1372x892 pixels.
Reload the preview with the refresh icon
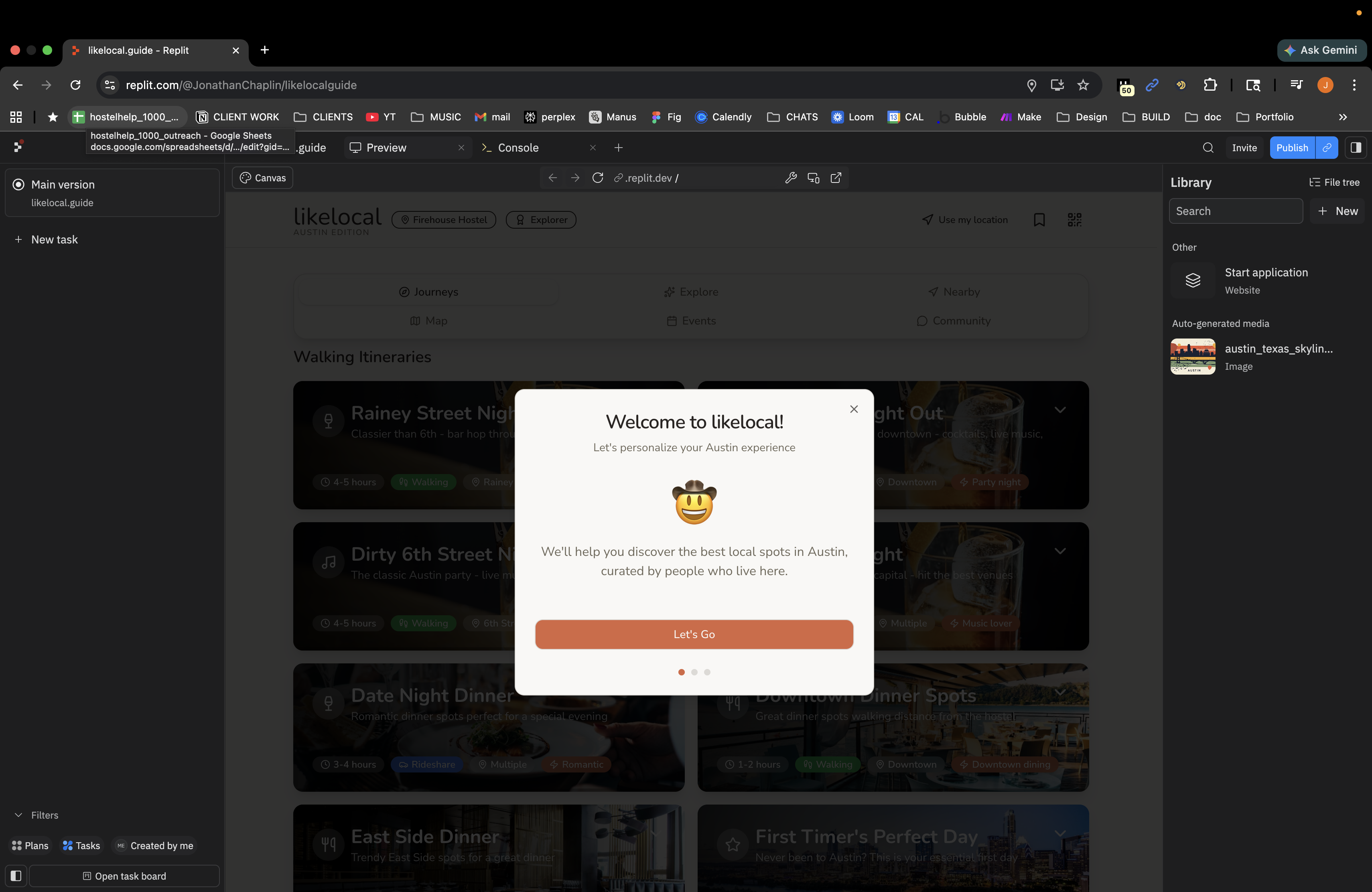click(597, 178)
